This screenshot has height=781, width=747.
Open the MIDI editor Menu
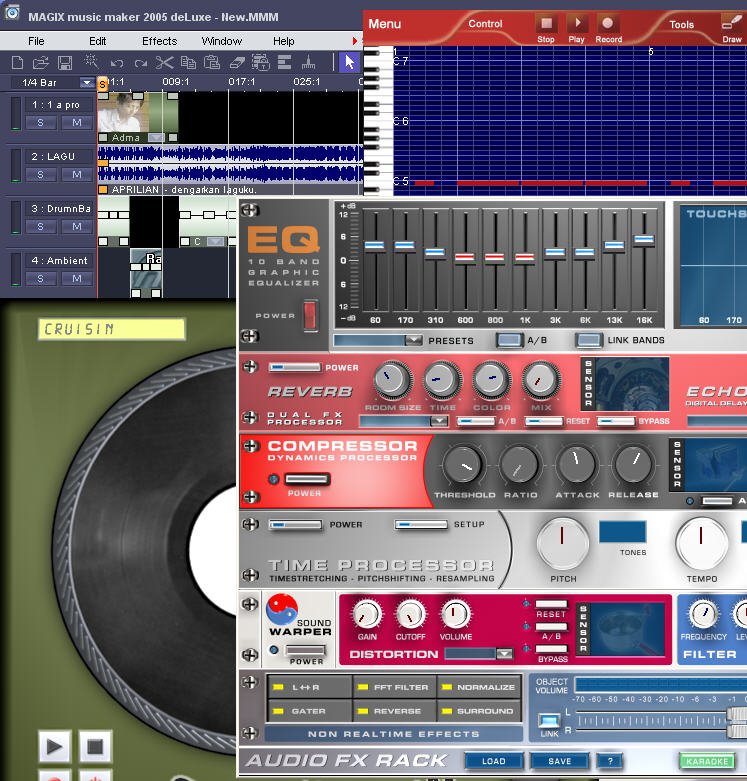pyautogui.click(x=384, y=23)
